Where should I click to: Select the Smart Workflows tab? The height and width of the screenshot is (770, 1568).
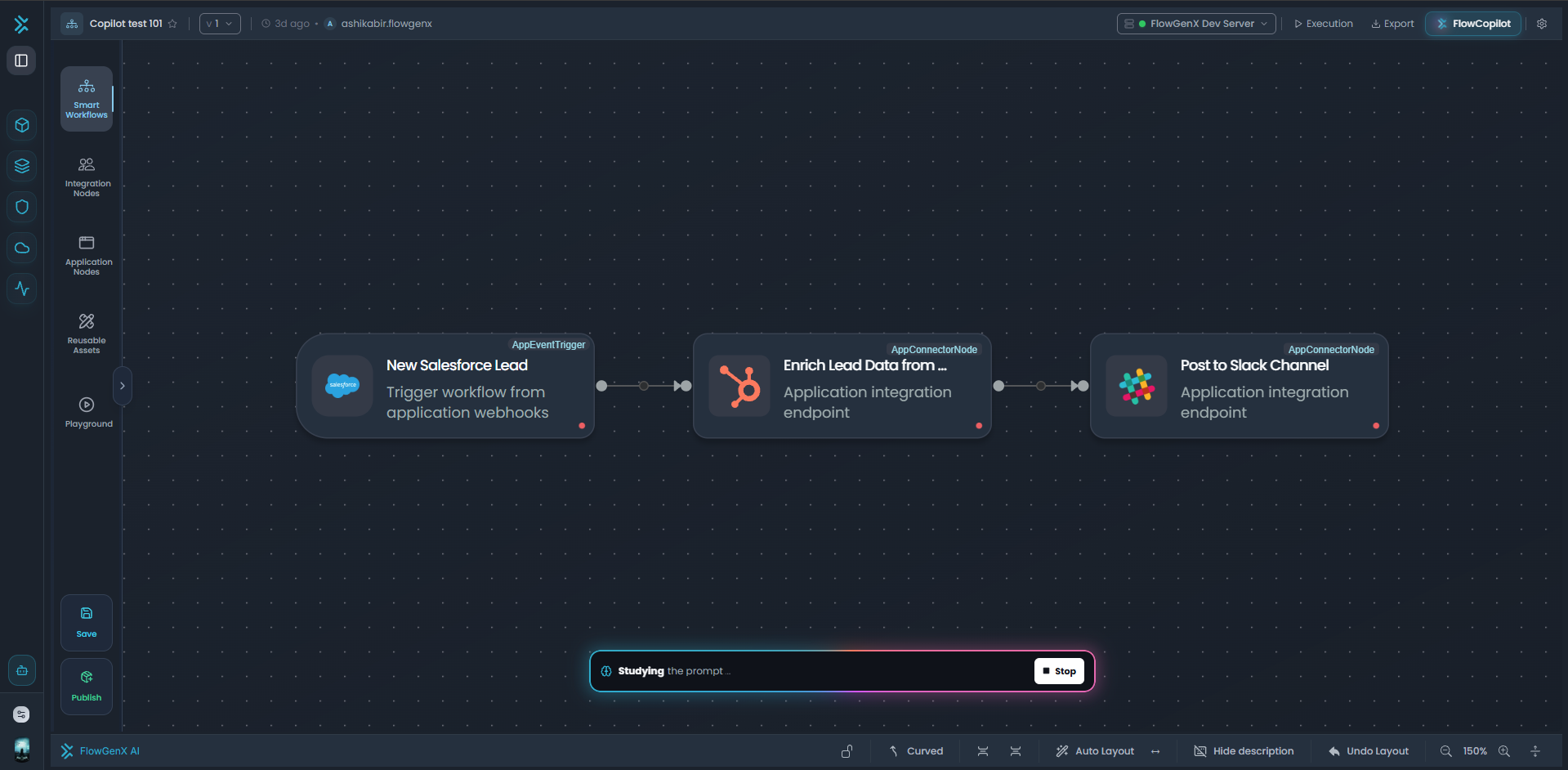tap(87, 99)
